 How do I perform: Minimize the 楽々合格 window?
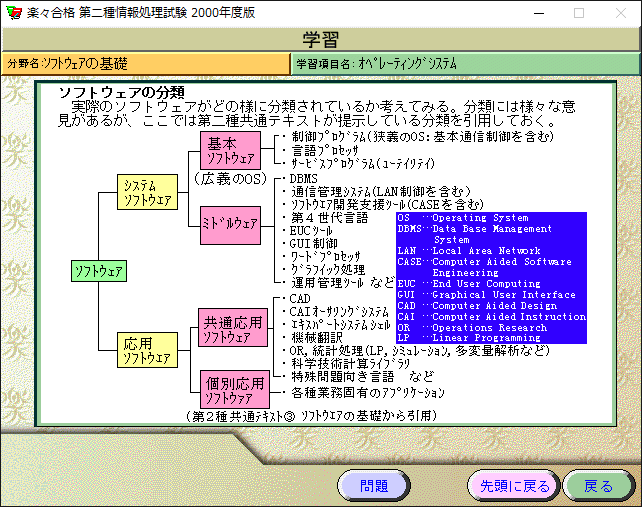point(539,13)
